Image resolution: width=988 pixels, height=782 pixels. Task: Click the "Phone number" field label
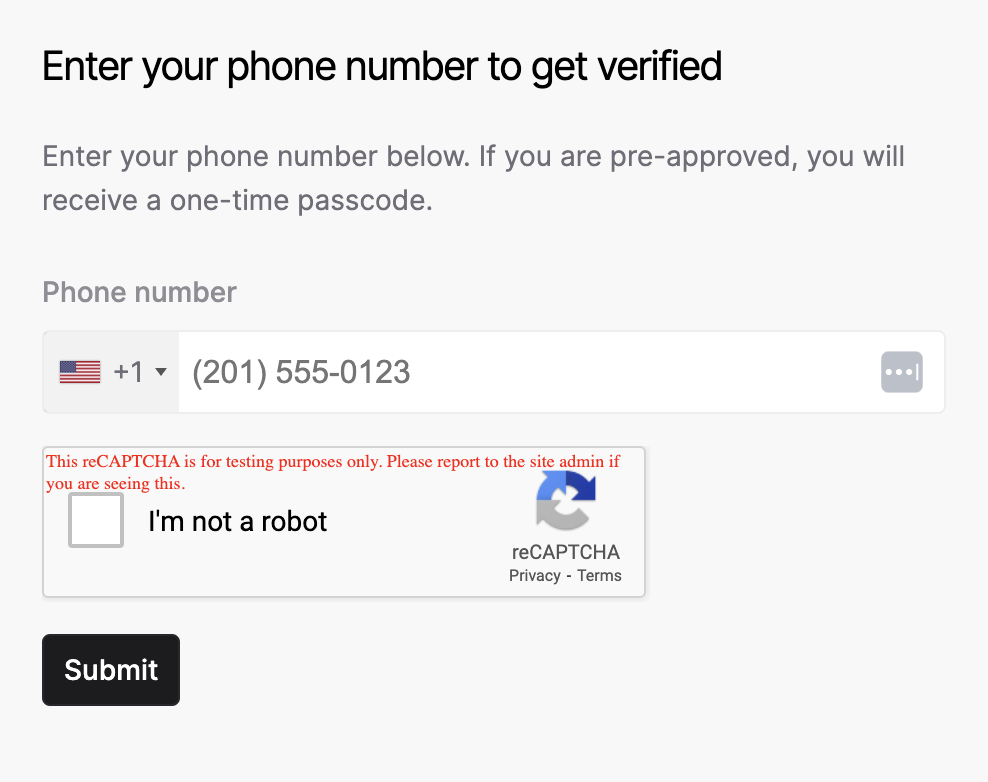tap(139, 292)
